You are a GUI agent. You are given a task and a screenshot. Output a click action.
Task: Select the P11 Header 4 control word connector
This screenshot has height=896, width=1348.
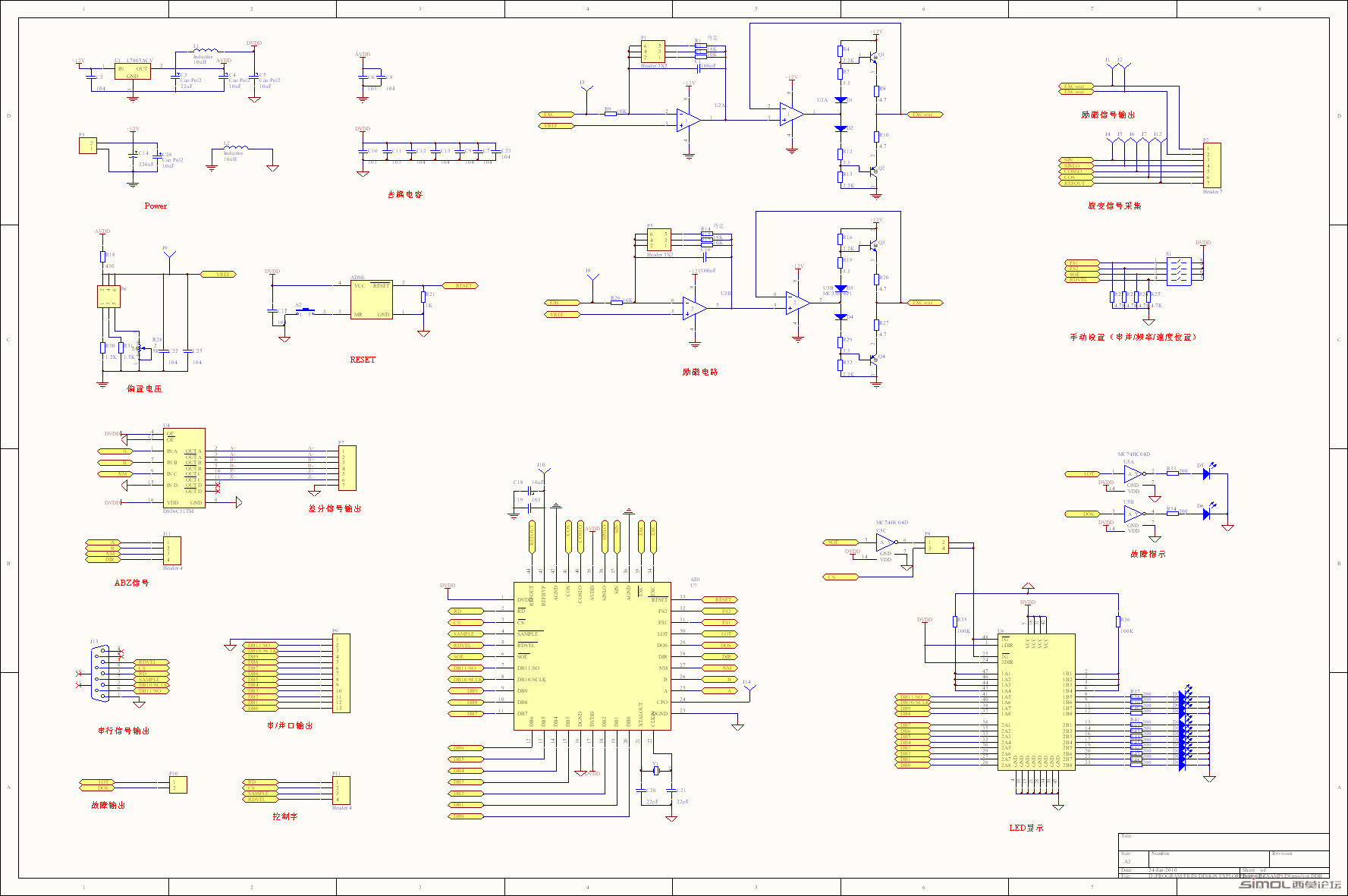[341, 791]
